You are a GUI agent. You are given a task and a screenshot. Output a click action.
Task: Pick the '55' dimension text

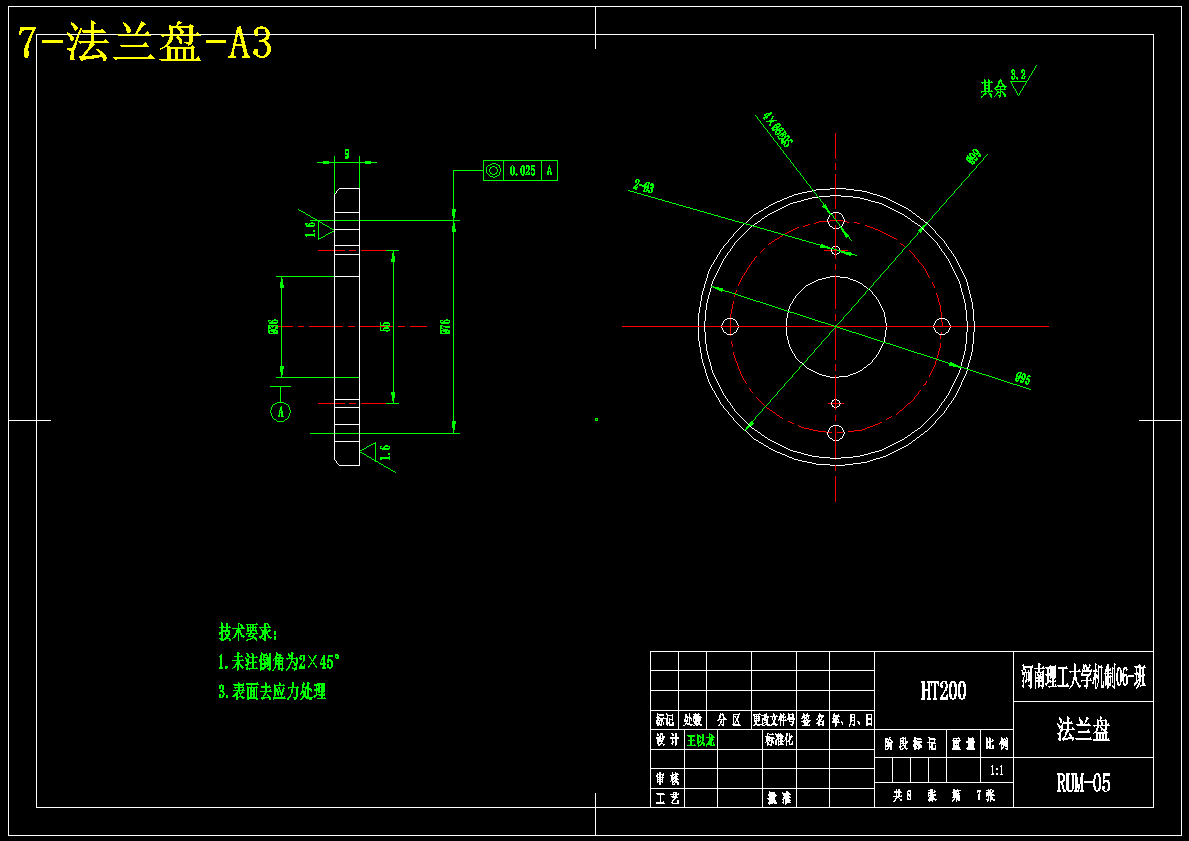(385, 326)
